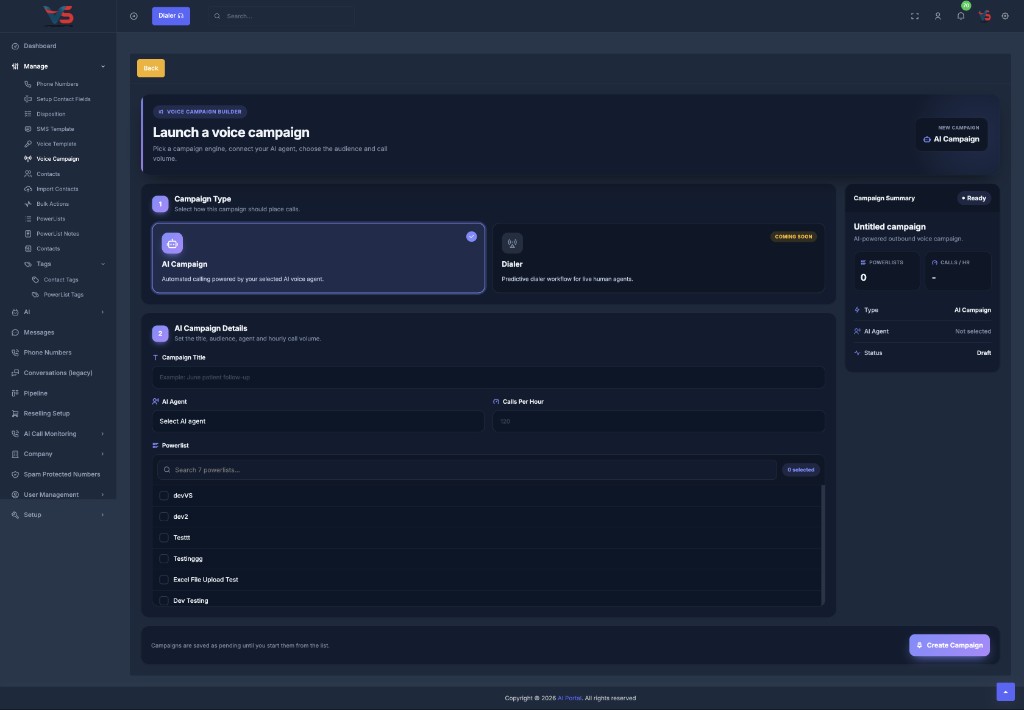The width and height of the screenshot is (1024, 710).
Task: Open the Dialer button
Action: point(171,16)
